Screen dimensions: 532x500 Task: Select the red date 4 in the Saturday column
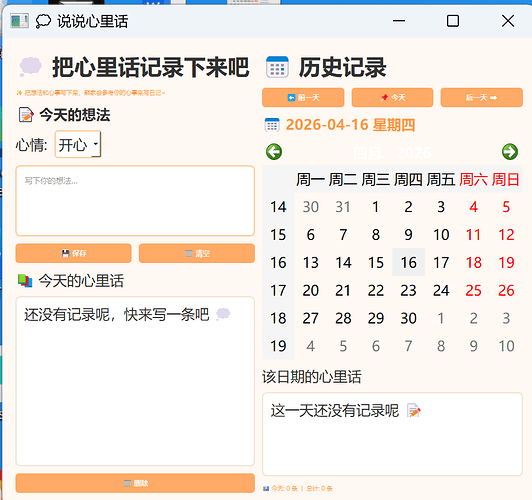tap(474, 207)
